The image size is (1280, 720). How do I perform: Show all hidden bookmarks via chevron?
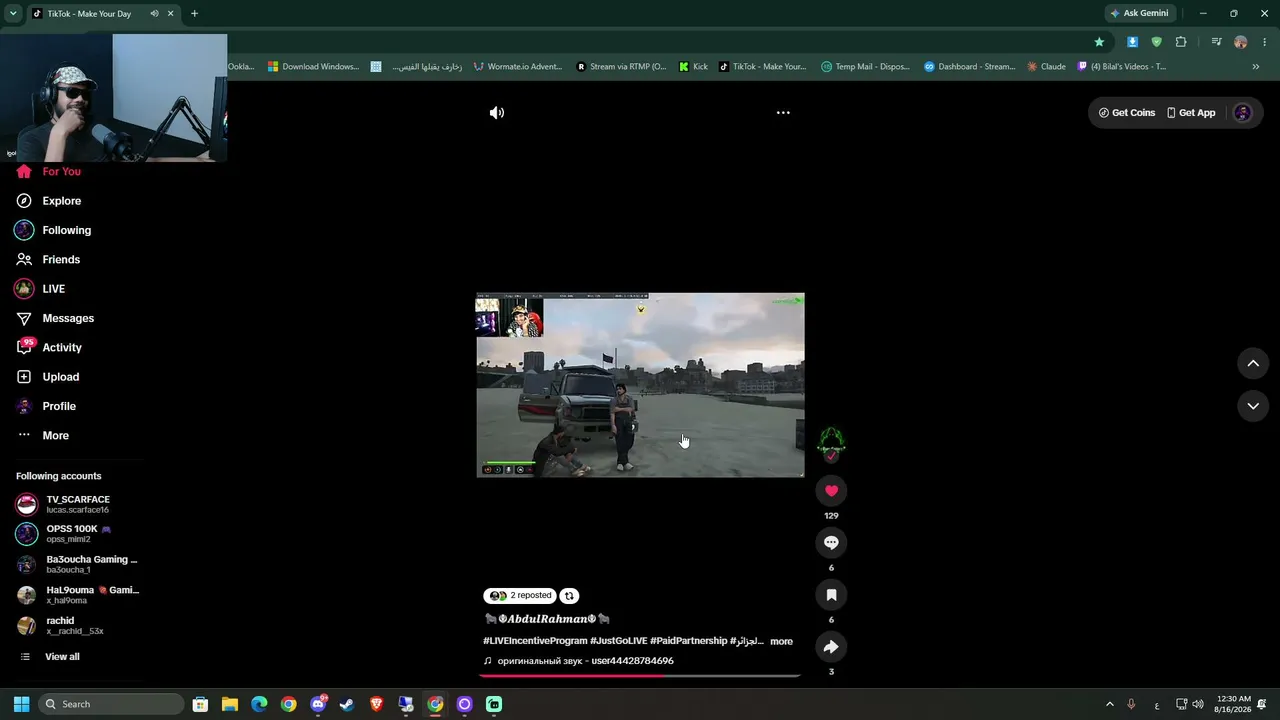1256,67
